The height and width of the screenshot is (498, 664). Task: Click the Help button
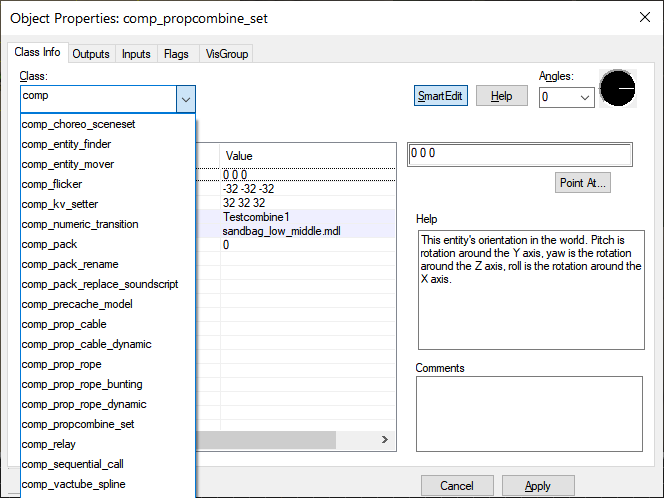501,96
